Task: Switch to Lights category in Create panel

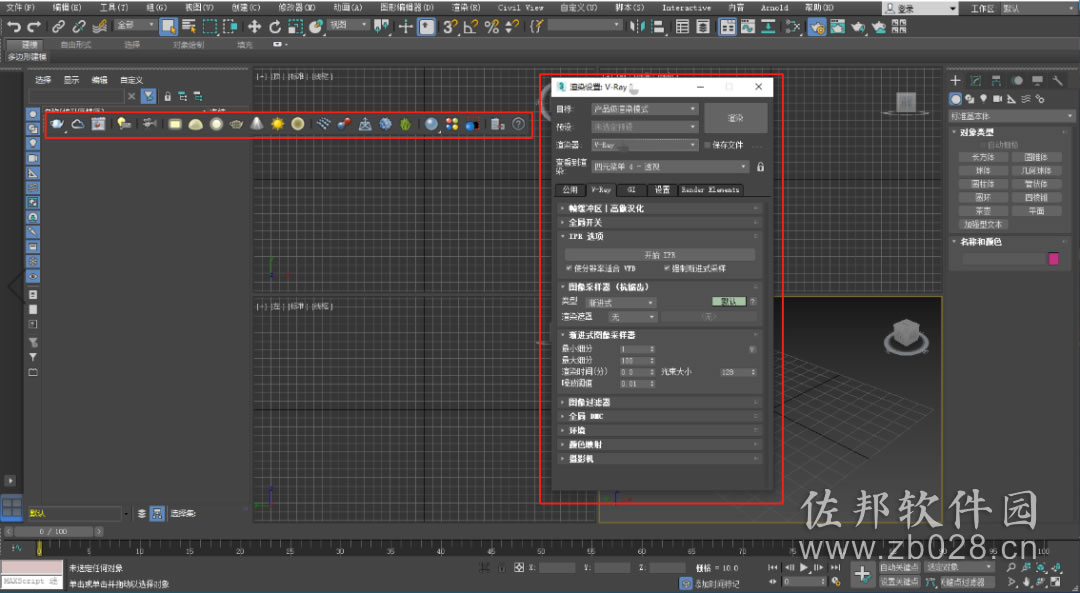Action: click(x=984, y=98)
